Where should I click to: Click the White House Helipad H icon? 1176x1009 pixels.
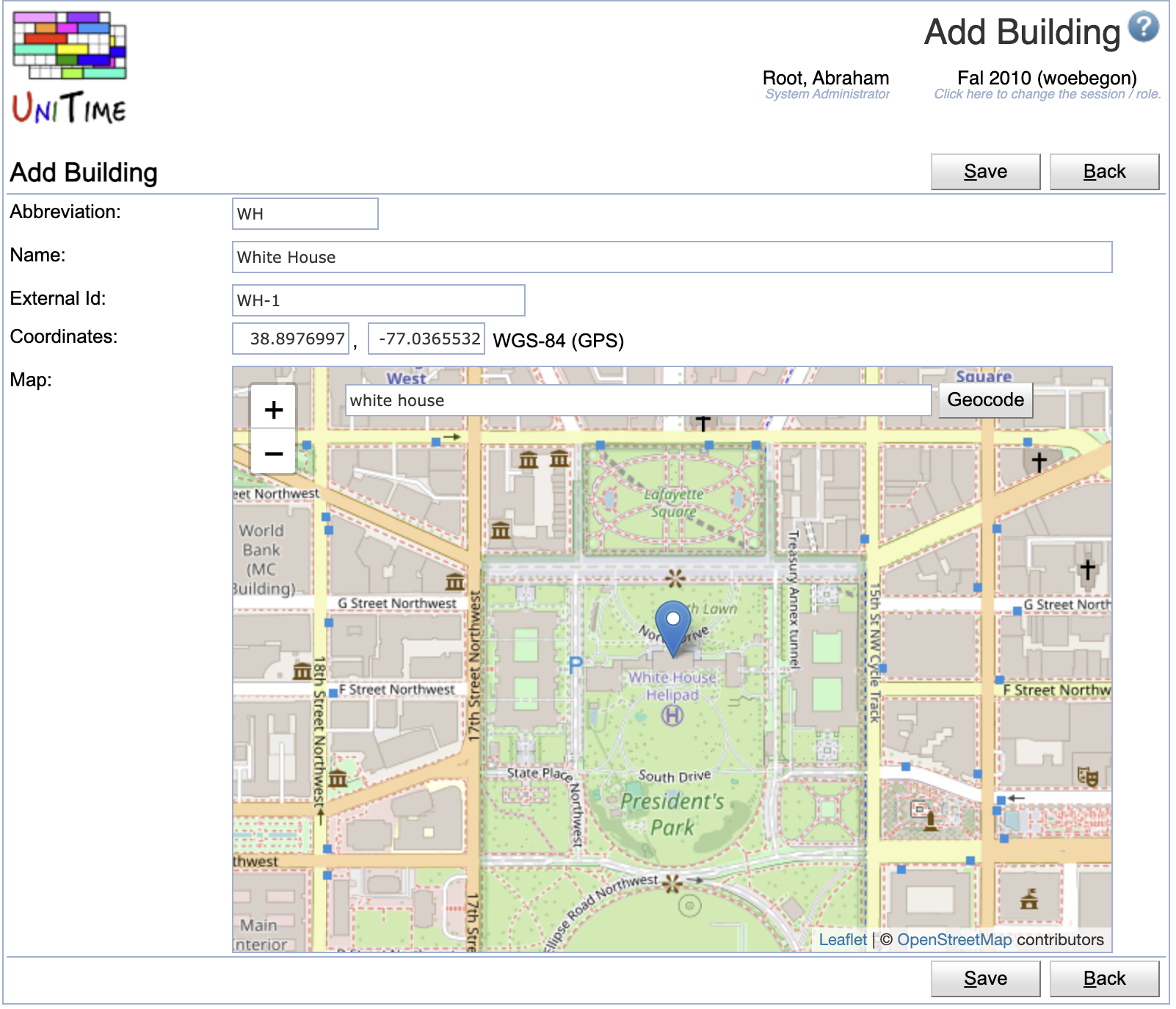click(x=672, y=715)
